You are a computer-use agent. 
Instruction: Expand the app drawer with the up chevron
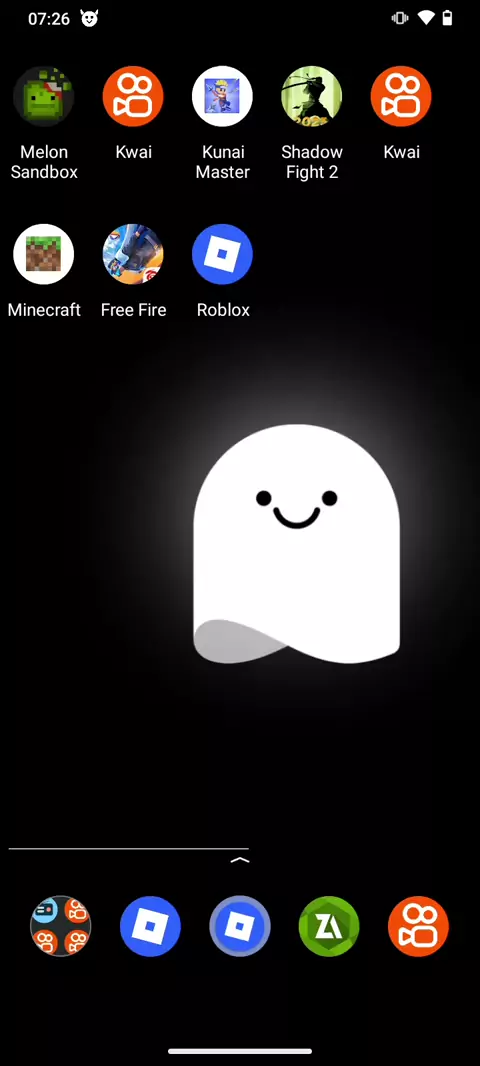pos(240,860)
